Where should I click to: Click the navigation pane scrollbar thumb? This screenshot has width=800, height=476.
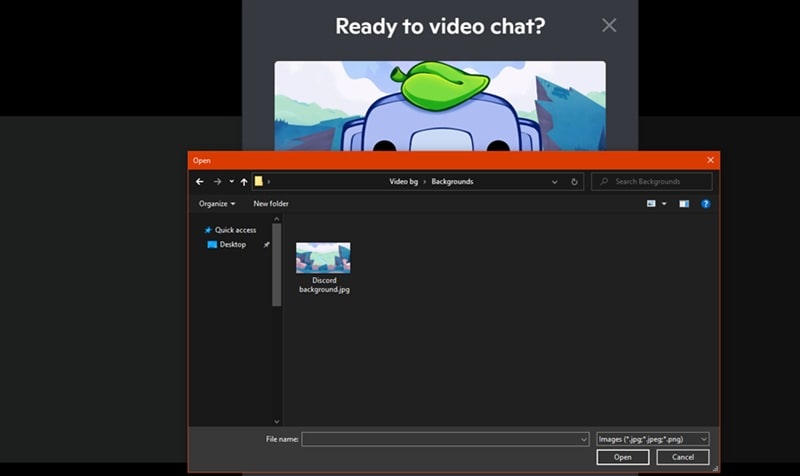tap(277, 265)
